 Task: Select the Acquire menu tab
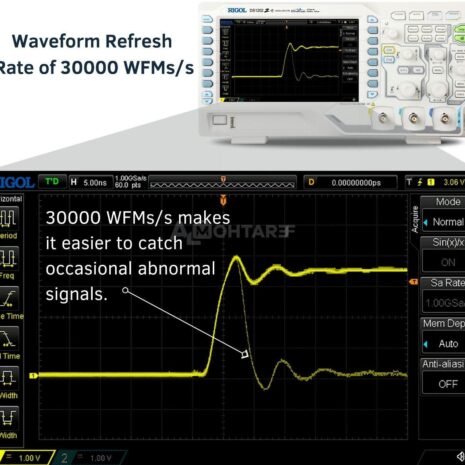point(415,219)
